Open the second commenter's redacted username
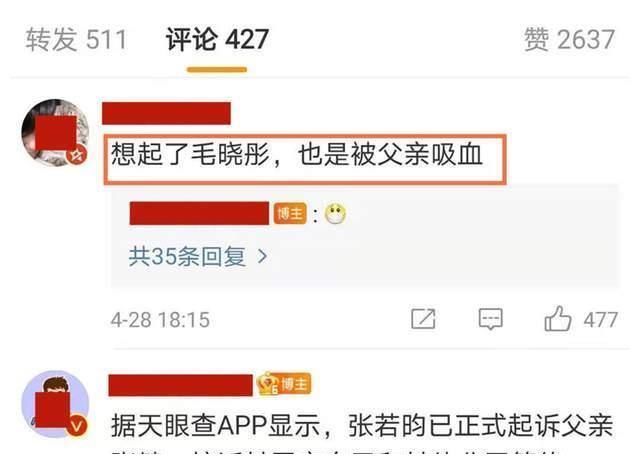 coord(180,385)
